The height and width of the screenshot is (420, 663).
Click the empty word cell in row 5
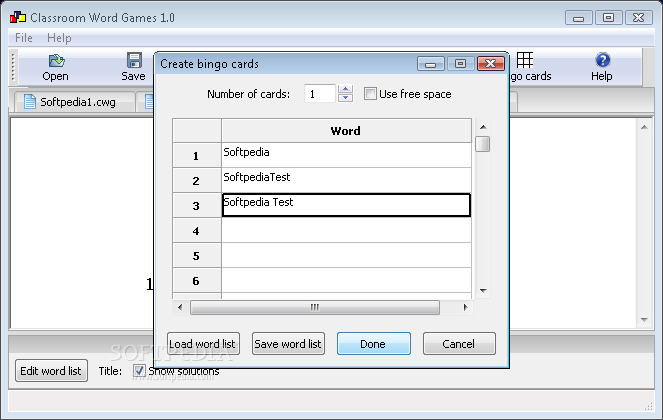[346, 255]
